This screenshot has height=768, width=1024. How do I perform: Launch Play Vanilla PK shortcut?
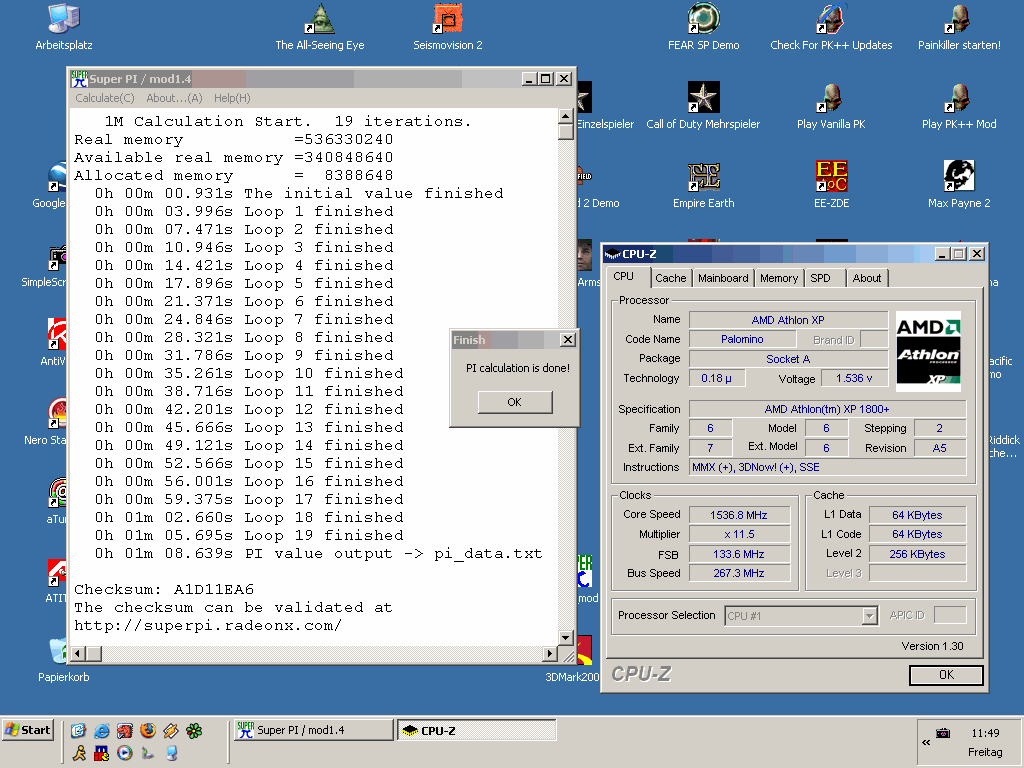[831, 106]
